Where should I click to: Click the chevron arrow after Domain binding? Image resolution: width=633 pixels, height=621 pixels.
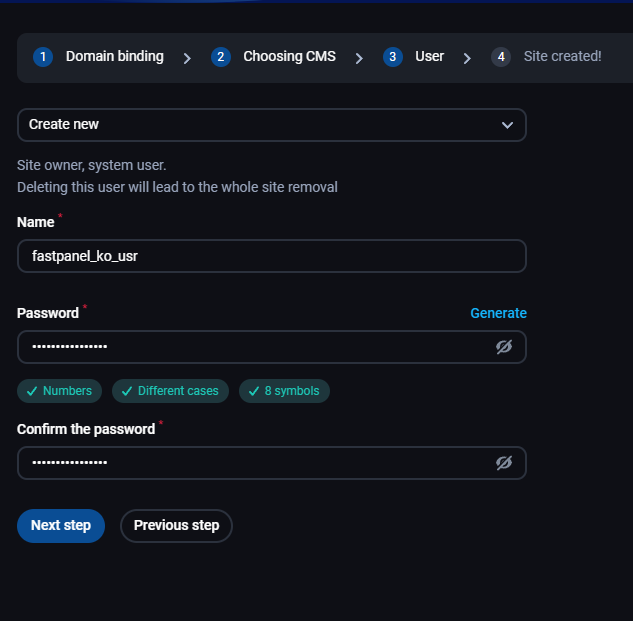click(187, 59)
